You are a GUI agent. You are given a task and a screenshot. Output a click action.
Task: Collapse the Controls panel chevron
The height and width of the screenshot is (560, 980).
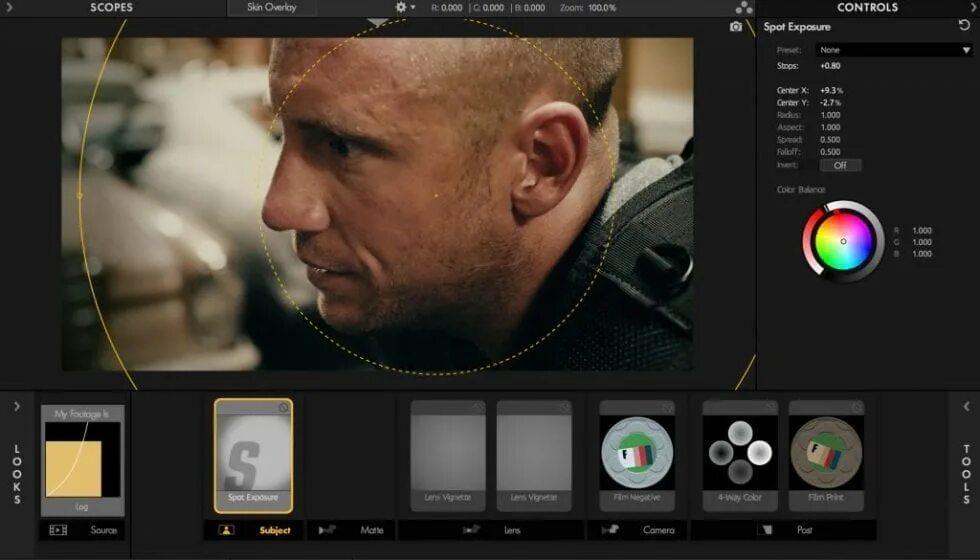tap(974, 8)
